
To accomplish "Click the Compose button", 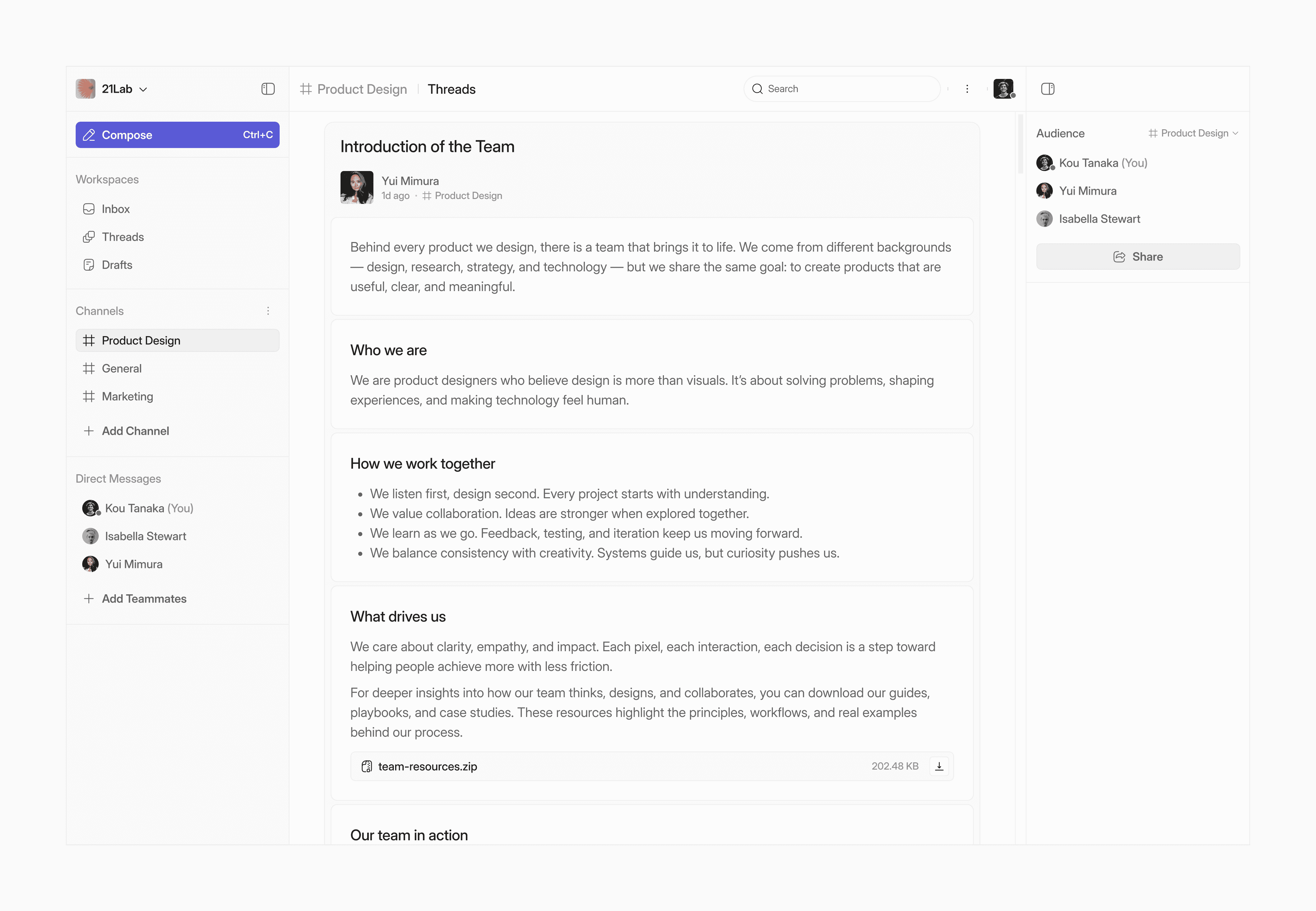I will pyautogui.click(x=177, y=135).
